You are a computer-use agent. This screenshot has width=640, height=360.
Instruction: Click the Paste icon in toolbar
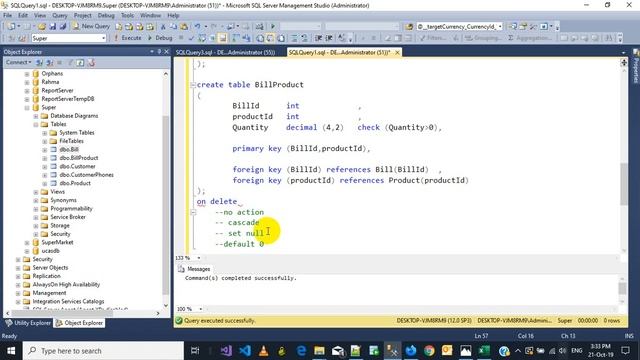tap(184, 27)
